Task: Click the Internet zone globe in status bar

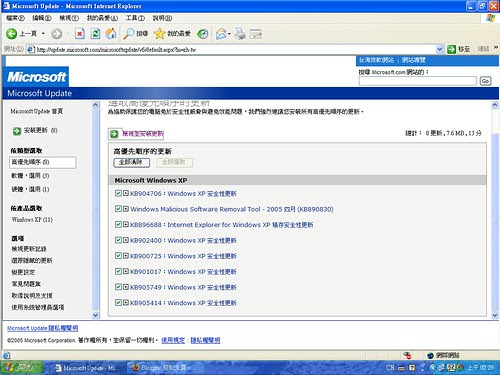Action: click(430, 355)
